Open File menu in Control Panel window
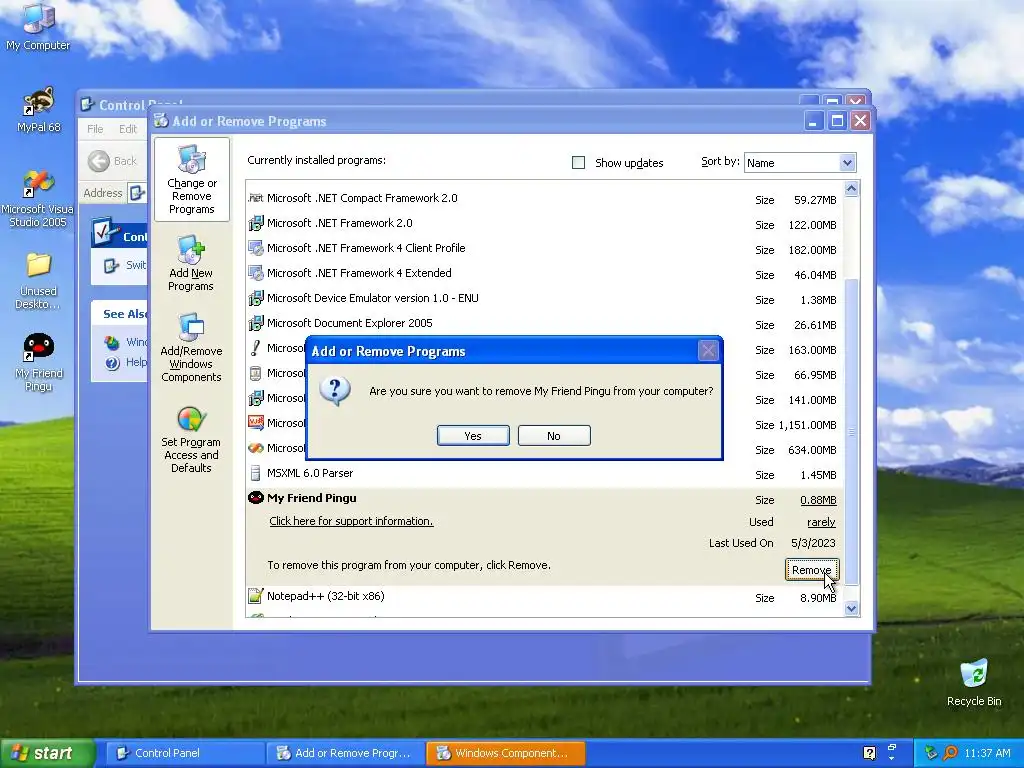 [x=95, y=129]
